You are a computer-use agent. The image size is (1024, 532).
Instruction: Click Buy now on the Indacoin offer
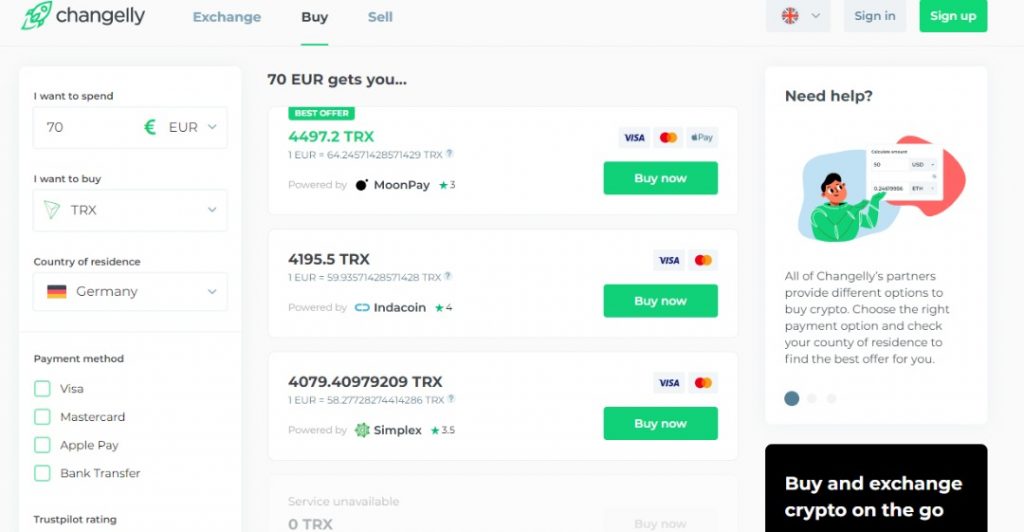coord(660,301)
